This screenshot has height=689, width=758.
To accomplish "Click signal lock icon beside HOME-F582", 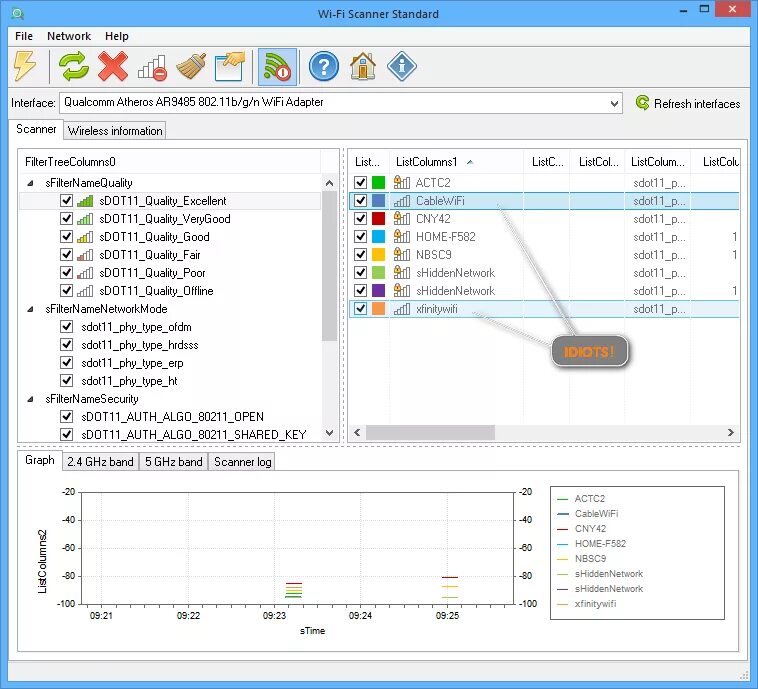I will pyautogui.click(x=401, y=236).
